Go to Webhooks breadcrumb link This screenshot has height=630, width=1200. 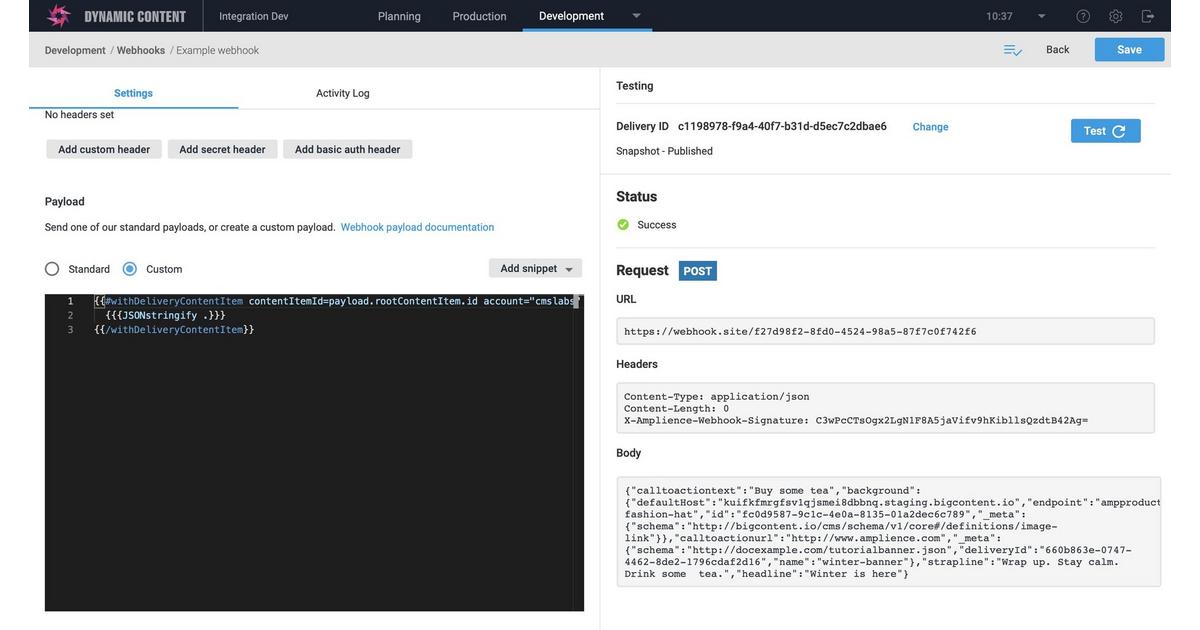point(141,50)
